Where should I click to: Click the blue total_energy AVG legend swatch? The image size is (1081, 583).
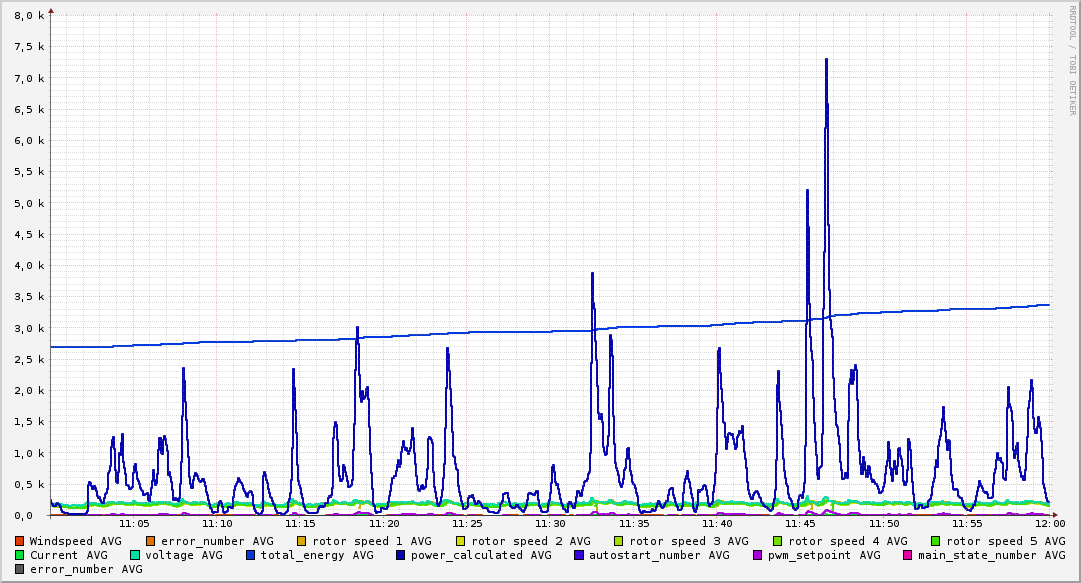click(251, 555)
